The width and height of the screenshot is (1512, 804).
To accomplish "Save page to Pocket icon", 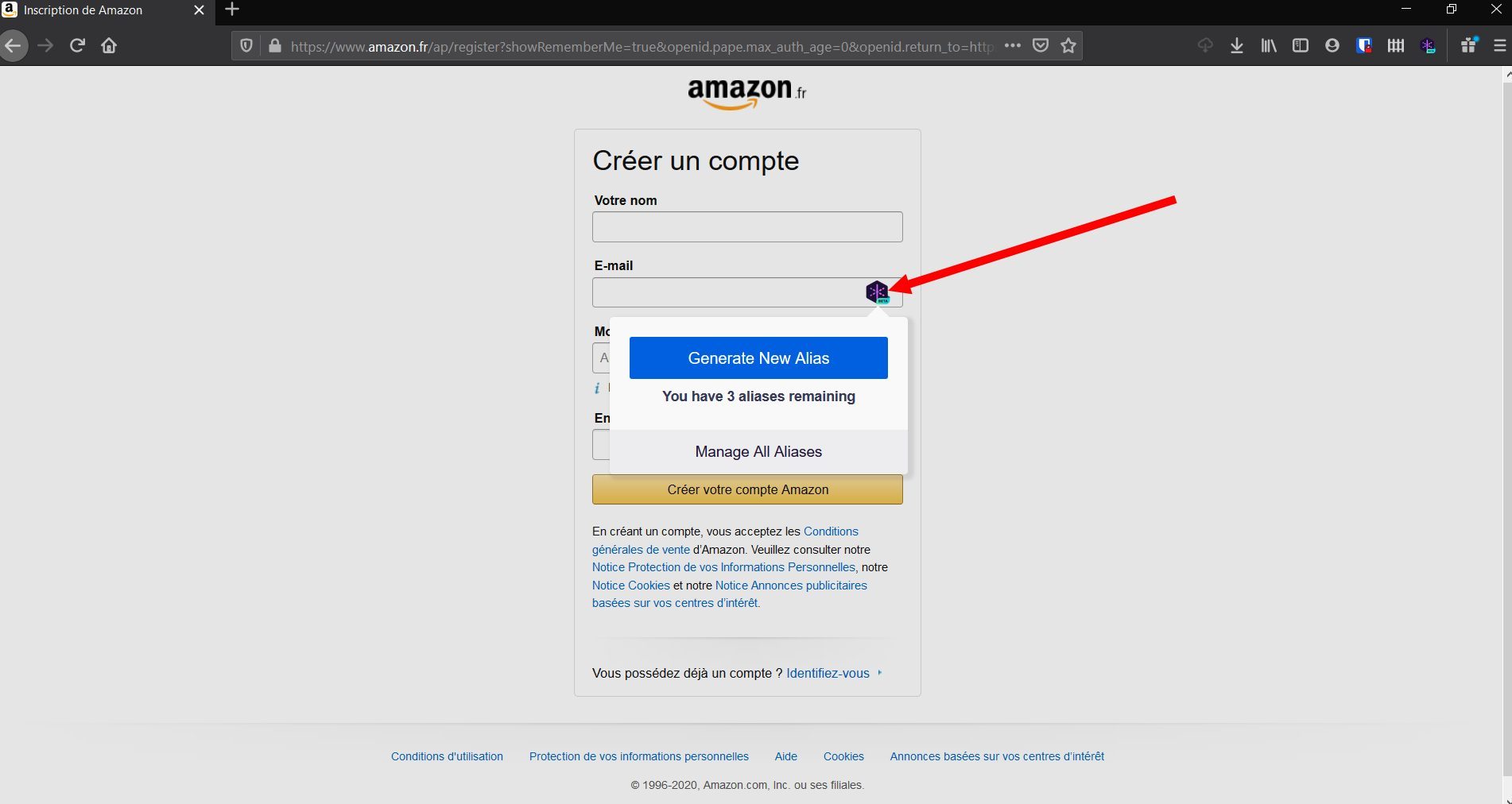I will coord(1041,46).
